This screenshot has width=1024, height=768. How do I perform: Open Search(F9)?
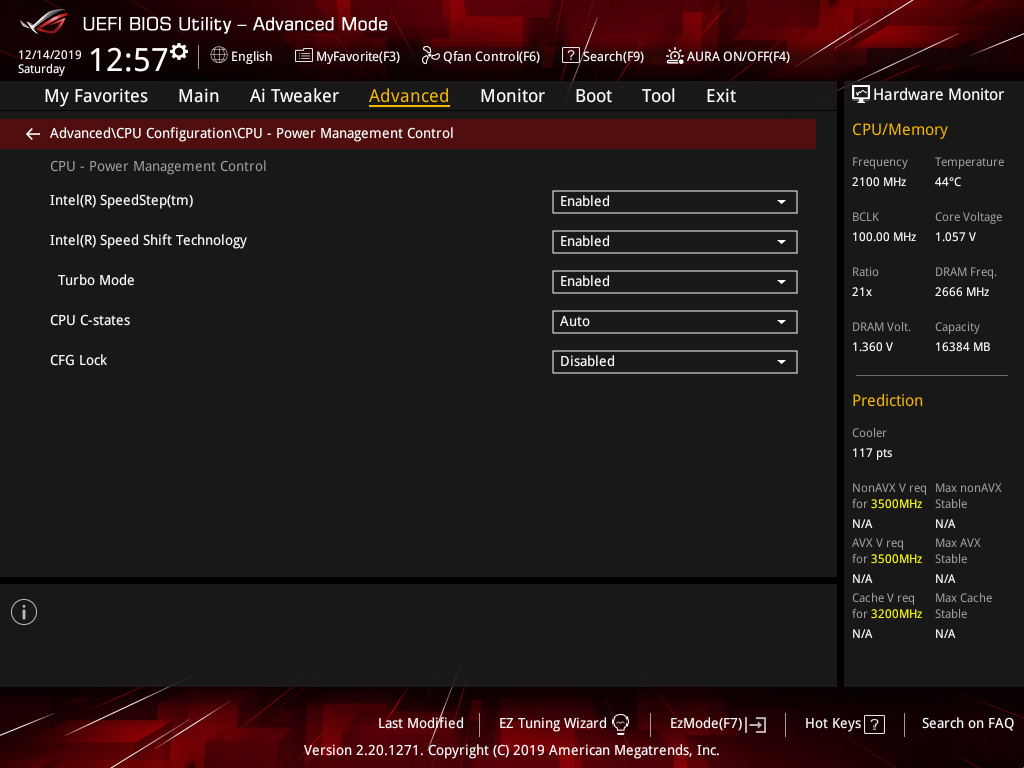603,56
